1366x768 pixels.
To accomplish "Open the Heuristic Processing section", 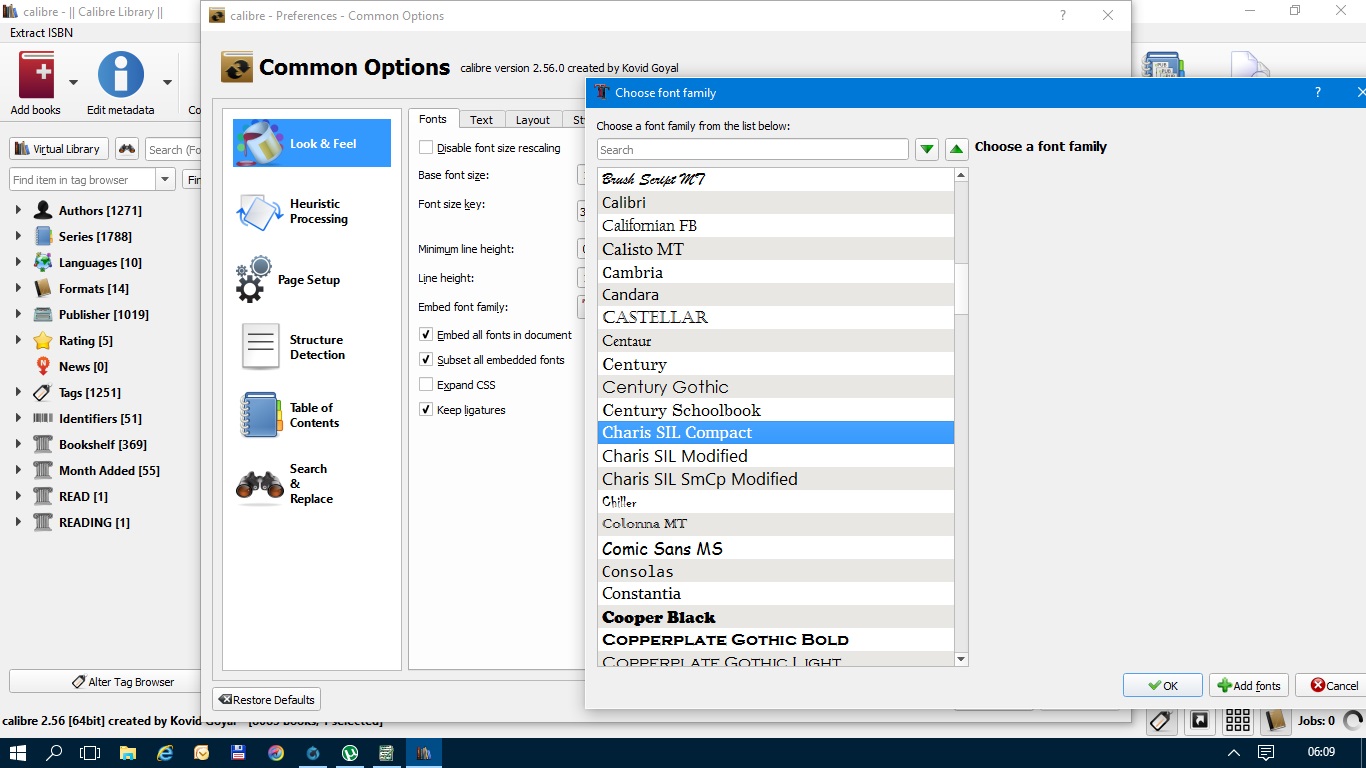I will pos(312,211).
